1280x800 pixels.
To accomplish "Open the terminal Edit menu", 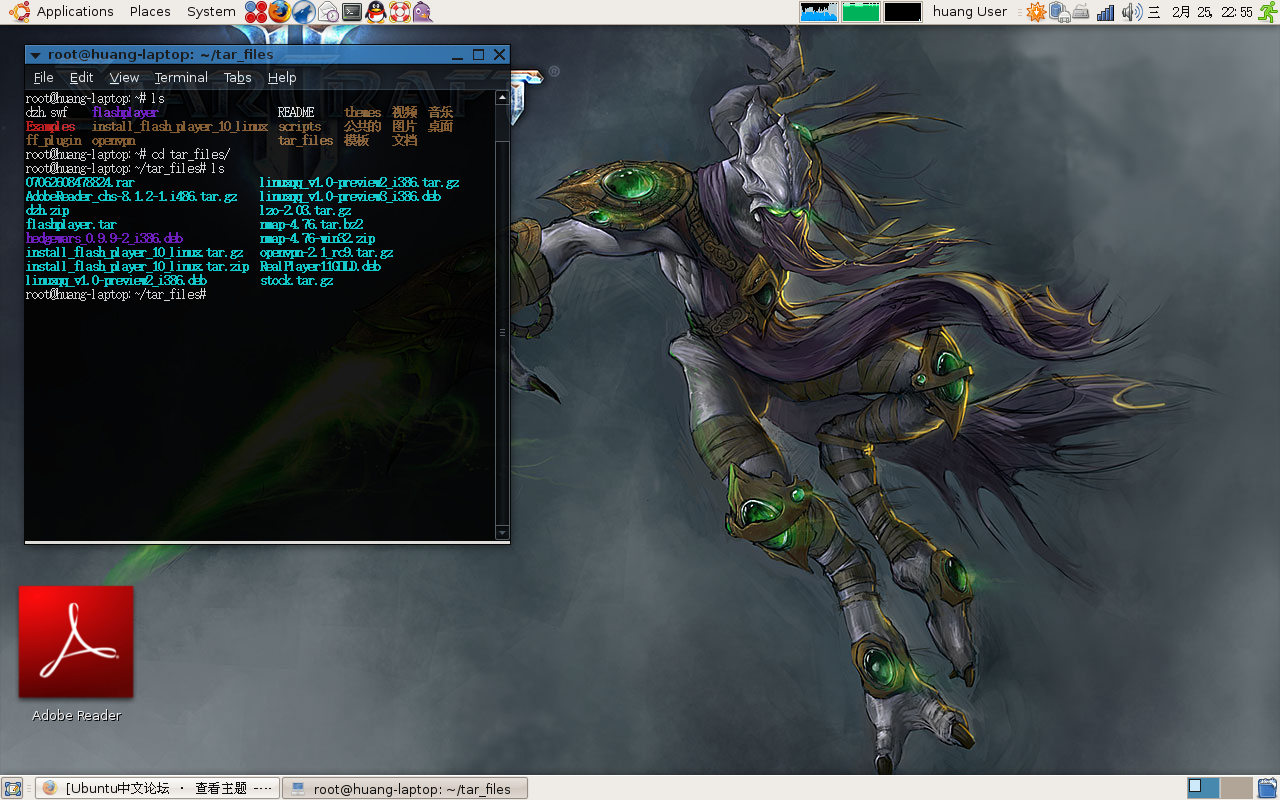I will [81, 77].
